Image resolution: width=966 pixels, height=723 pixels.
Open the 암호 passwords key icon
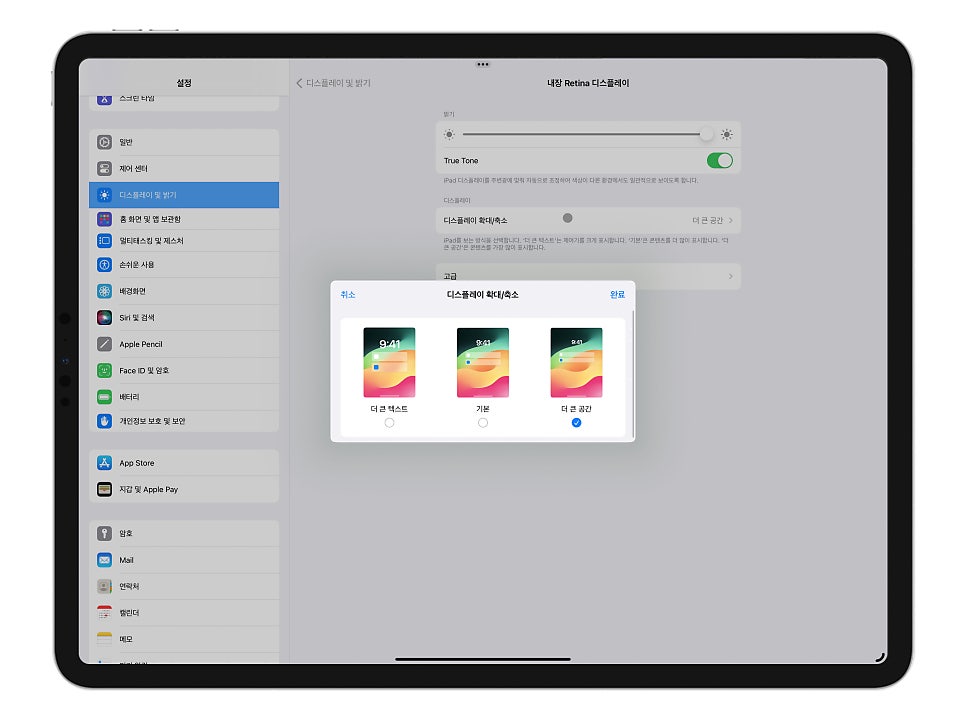click(x=104, y=533)
